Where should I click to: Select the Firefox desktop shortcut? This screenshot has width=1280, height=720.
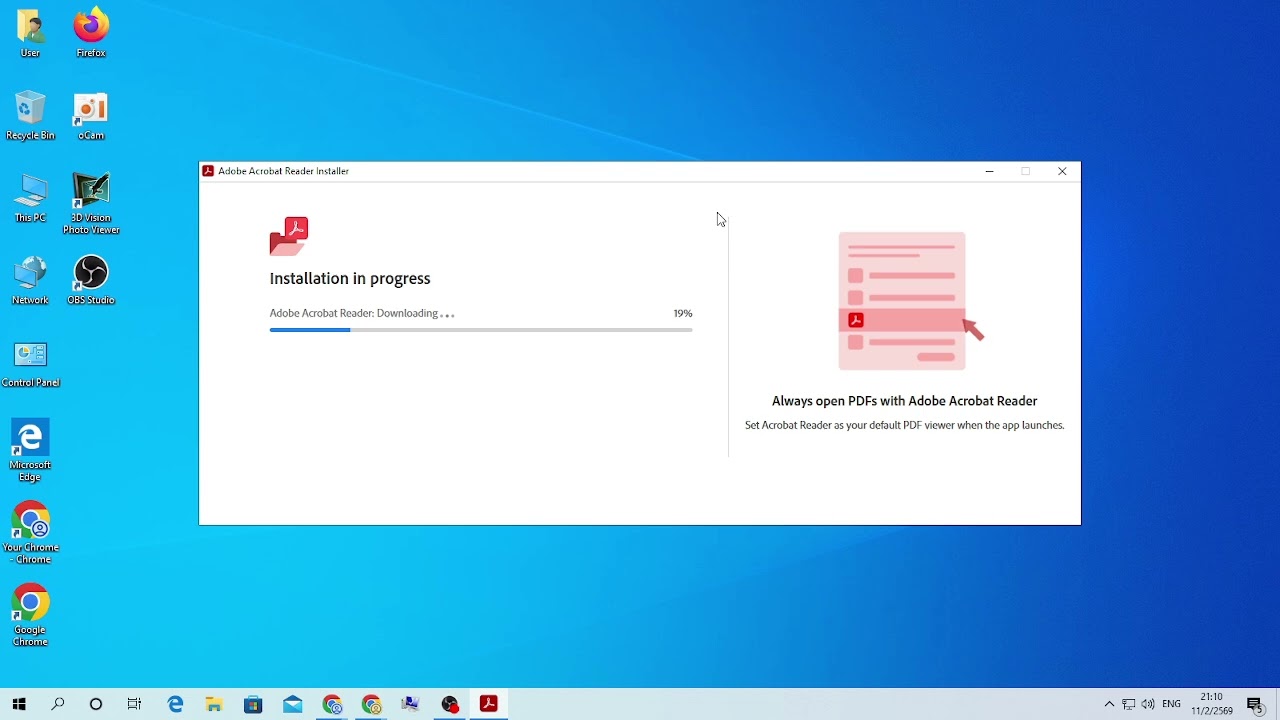pos(91,32)
